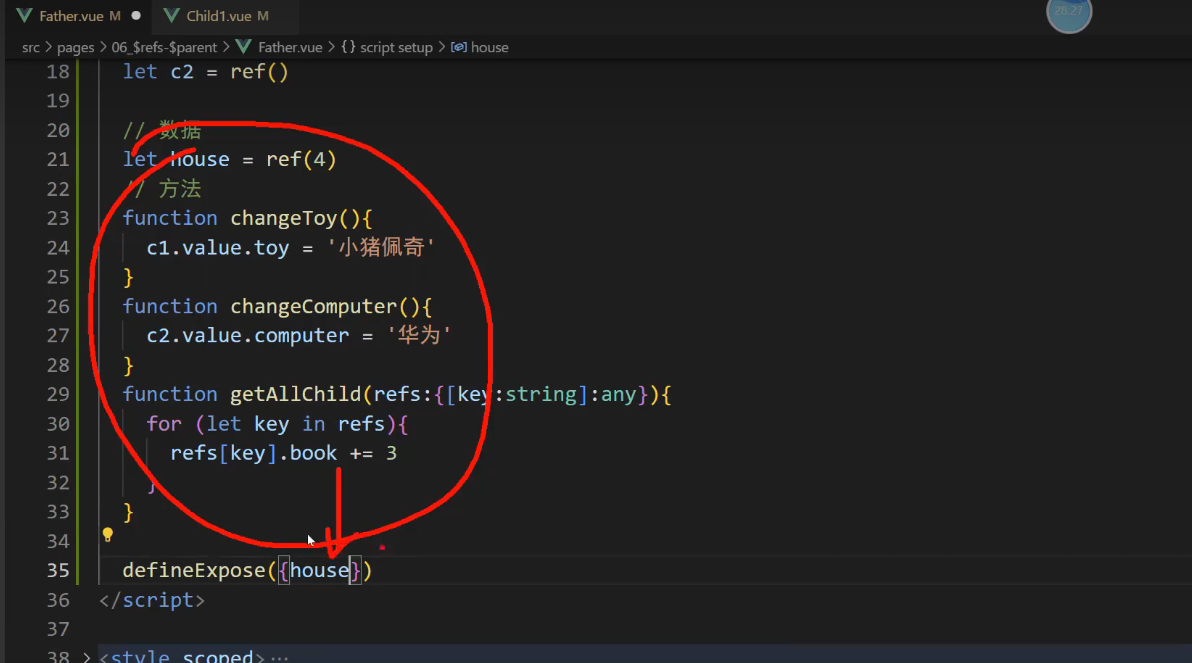Click line number 35
1192x663 pixels.
(58, 570)
